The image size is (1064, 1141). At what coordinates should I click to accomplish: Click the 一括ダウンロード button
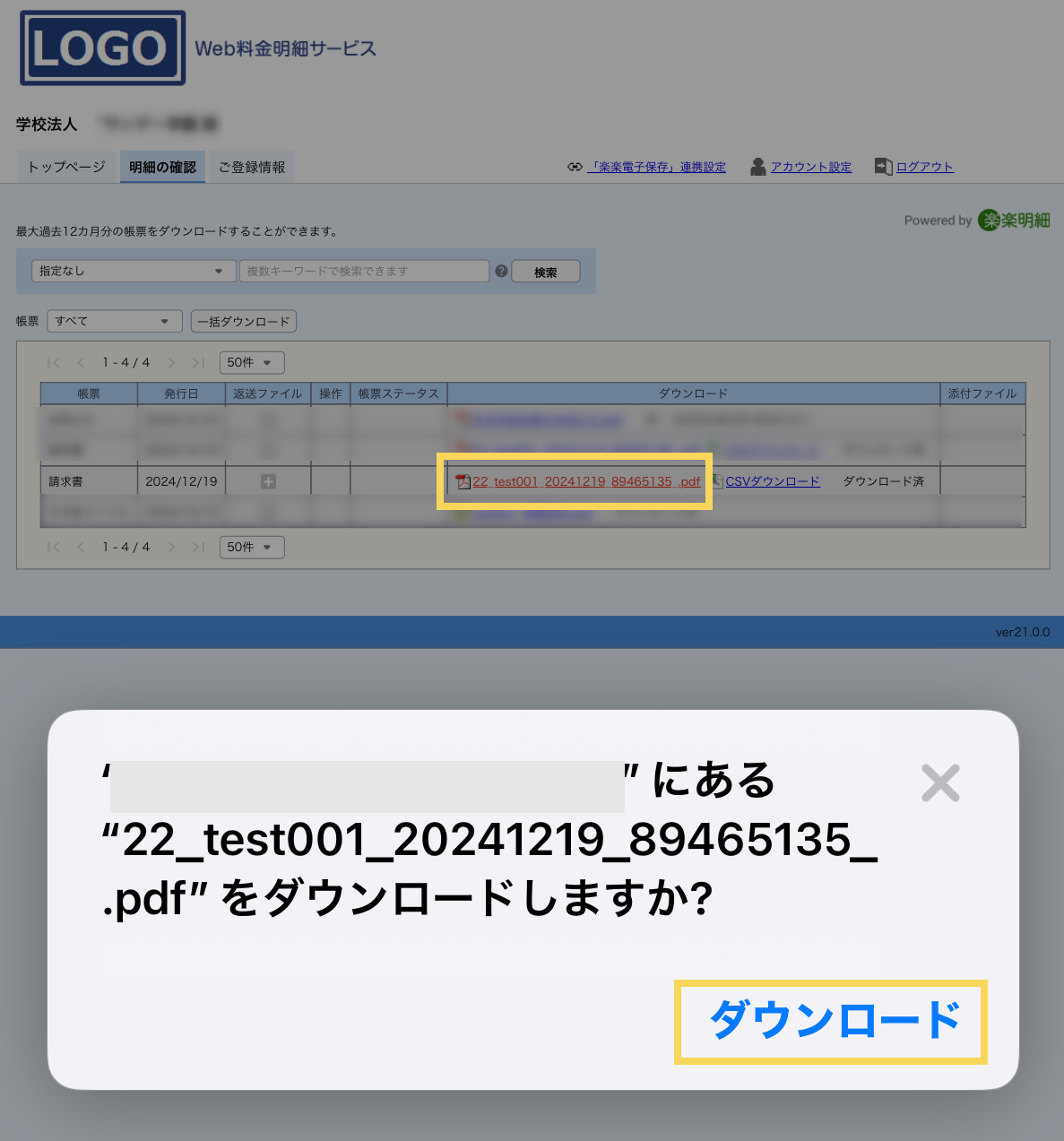point(243,321)
